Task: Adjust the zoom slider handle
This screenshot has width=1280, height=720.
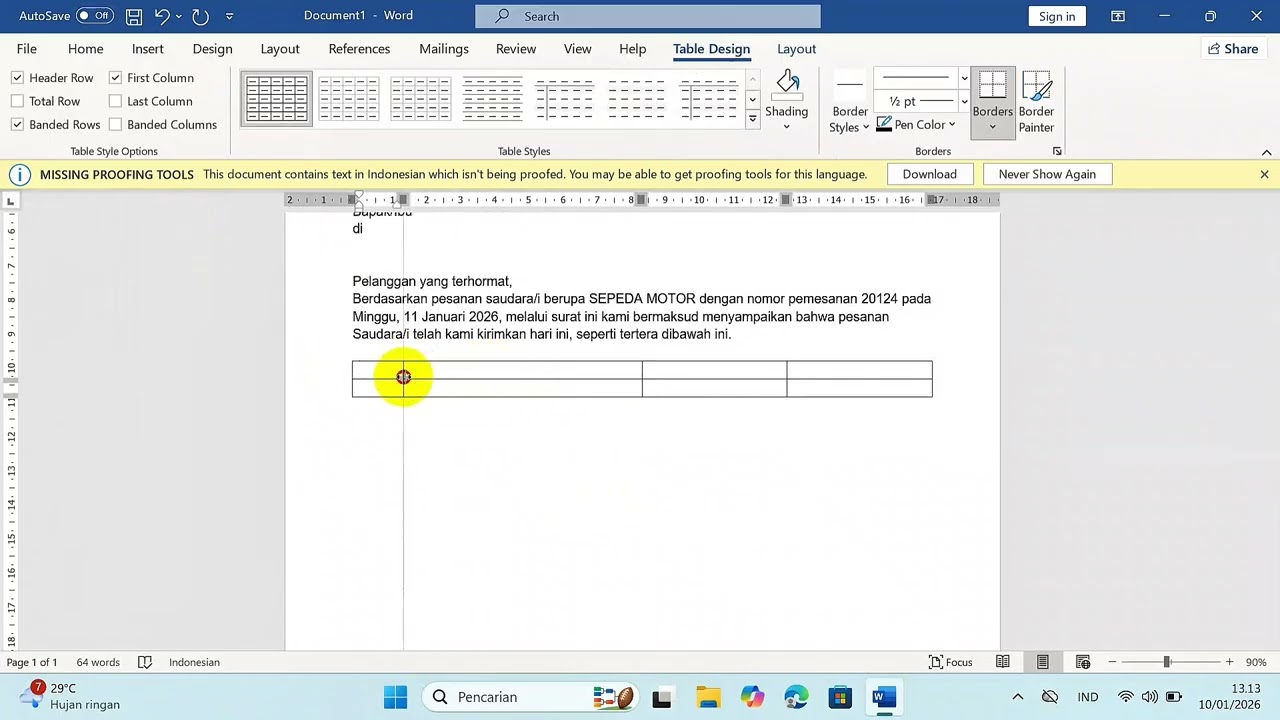Action: 1166,662
